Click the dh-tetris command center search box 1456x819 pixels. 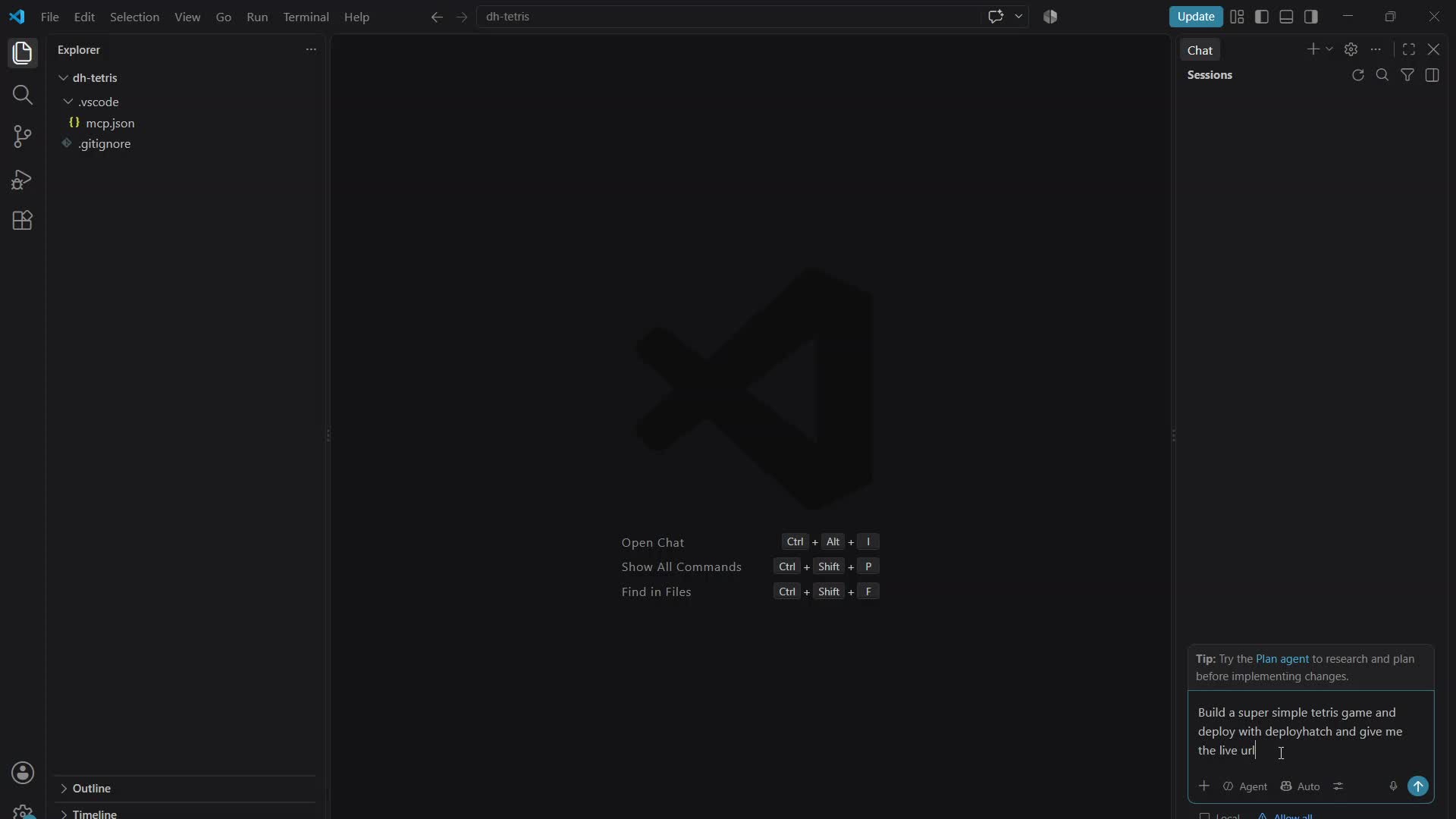click(x=728, y=17)
